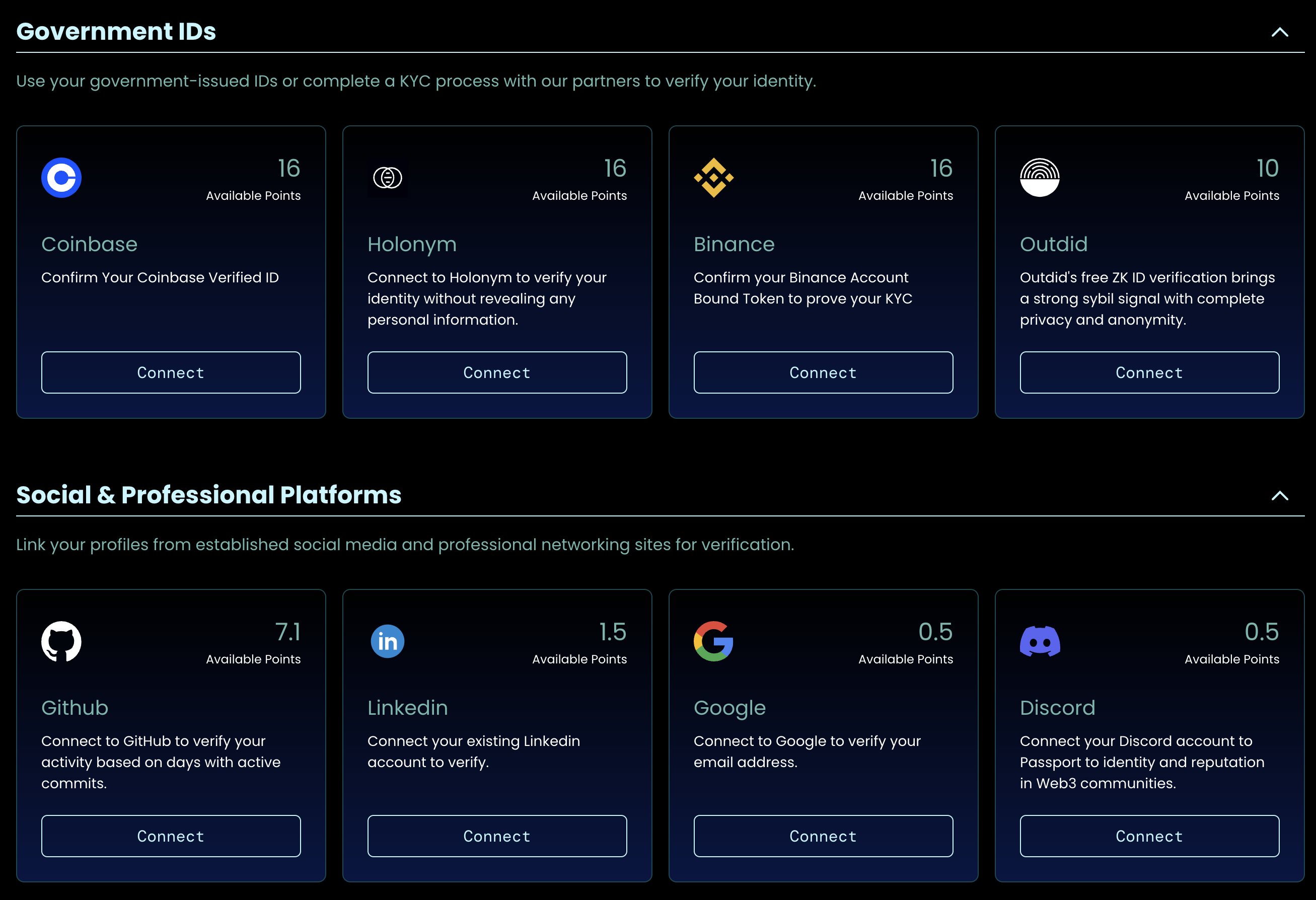Click 'Outdid's free ZK ID verification' description
The image size is (1316, 900).
coord(1147,298)
